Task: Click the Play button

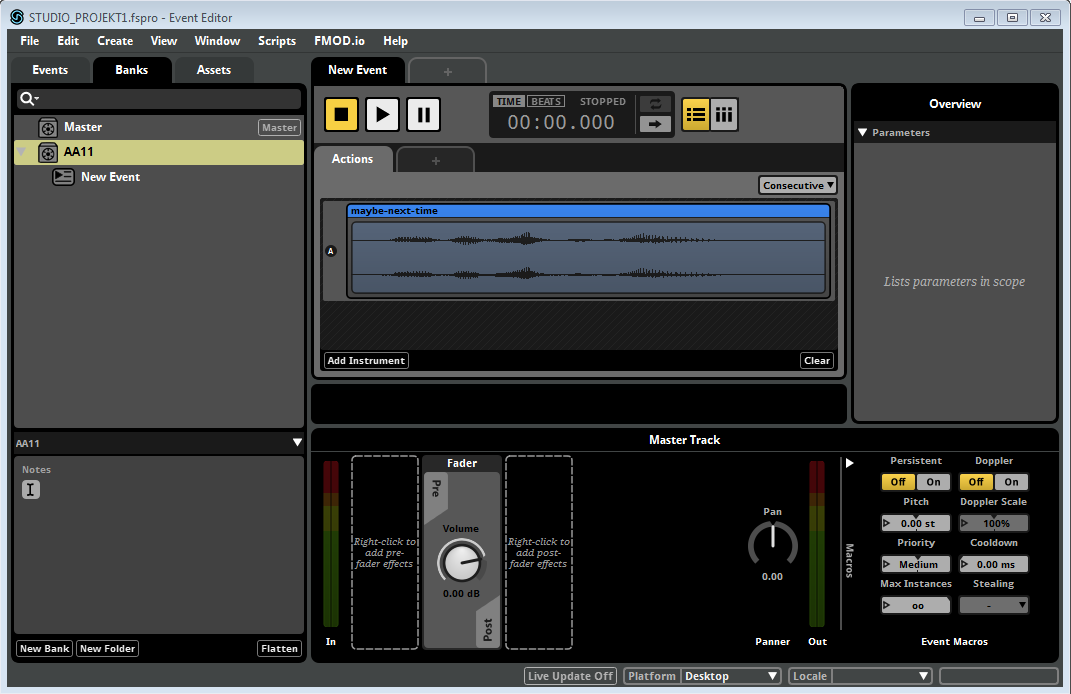Action: click(382, 115)
